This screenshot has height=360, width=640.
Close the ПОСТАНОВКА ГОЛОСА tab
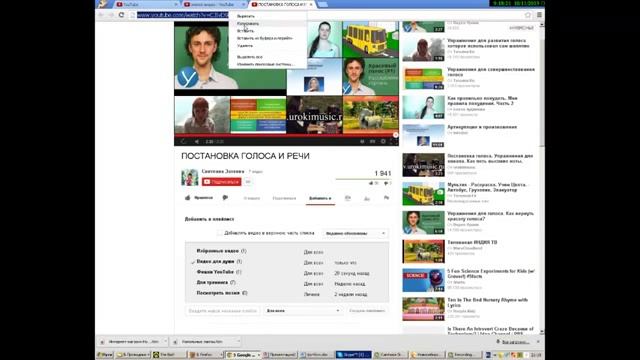coord(311,4)
